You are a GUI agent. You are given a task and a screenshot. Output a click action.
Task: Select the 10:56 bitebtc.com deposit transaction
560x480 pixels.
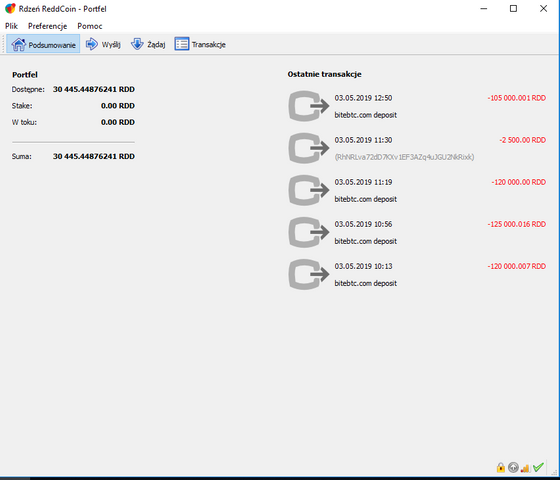pyautogui.click(x=417, y=232)
